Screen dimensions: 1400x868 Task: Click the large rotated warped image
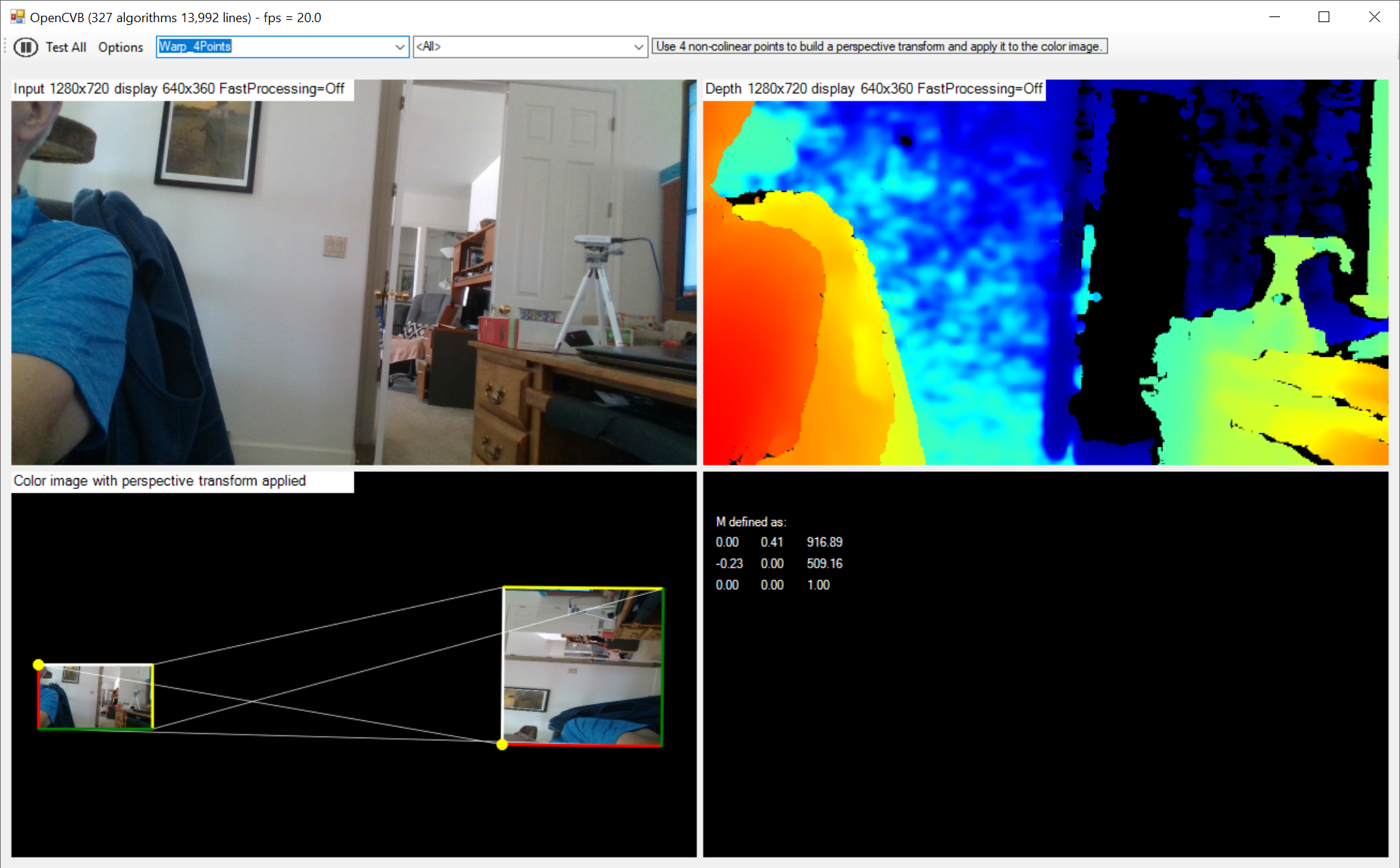point(583,666)
